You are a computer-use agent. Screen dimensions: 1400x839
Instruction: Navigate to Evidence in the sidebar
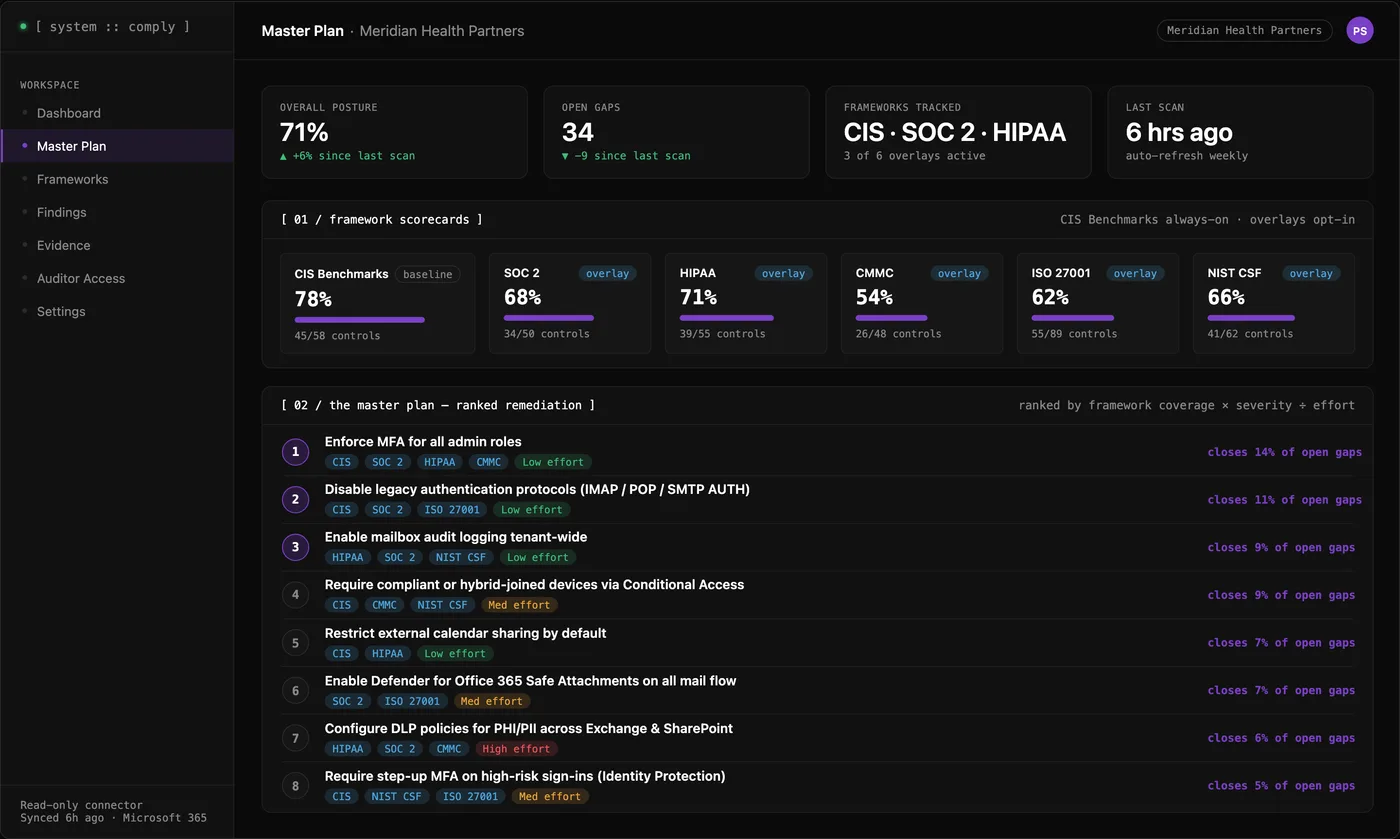tap(117, 245)
